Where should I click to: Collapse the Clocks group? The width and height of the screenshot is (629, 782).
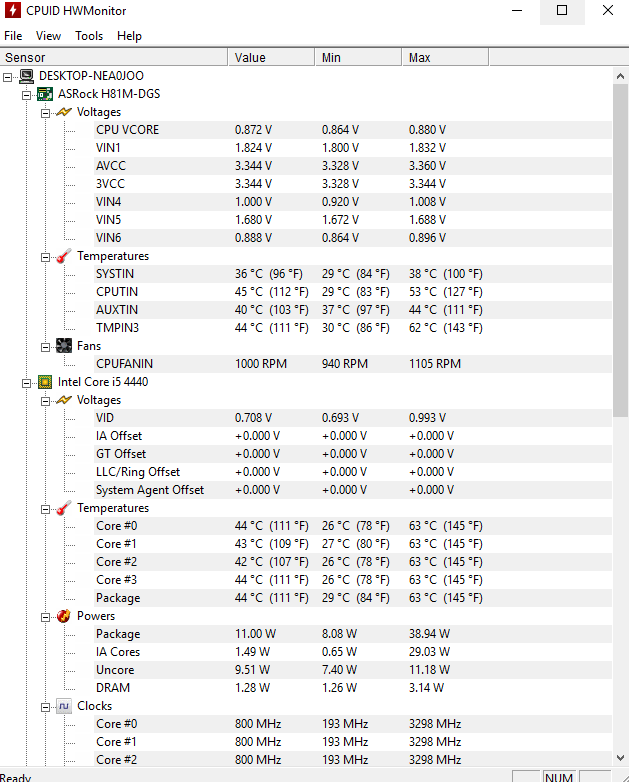[45, 707]
